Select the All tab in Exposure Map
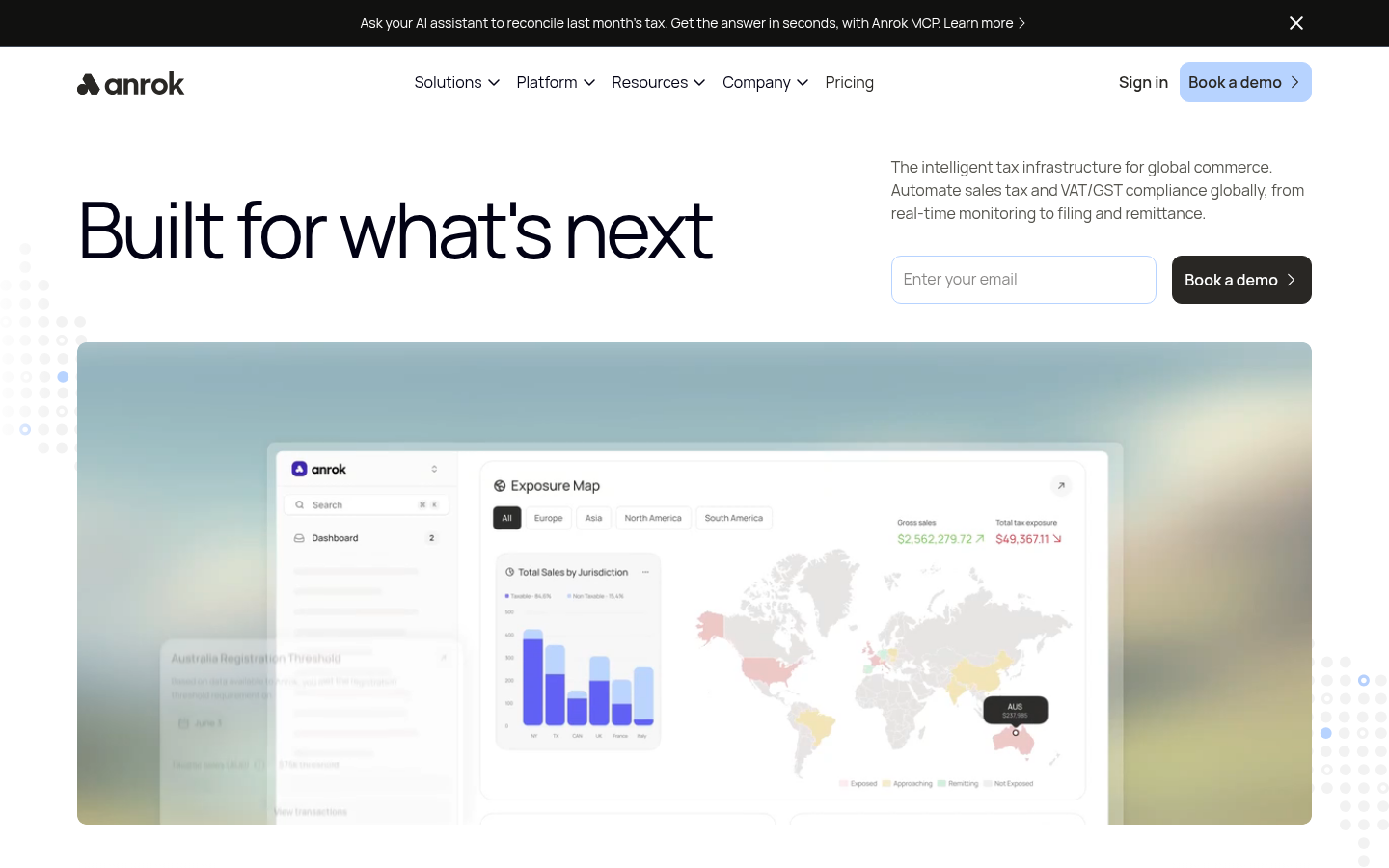Image resolution: width=1389 pixels, height=868 pixels. click(x=507, y=518)
